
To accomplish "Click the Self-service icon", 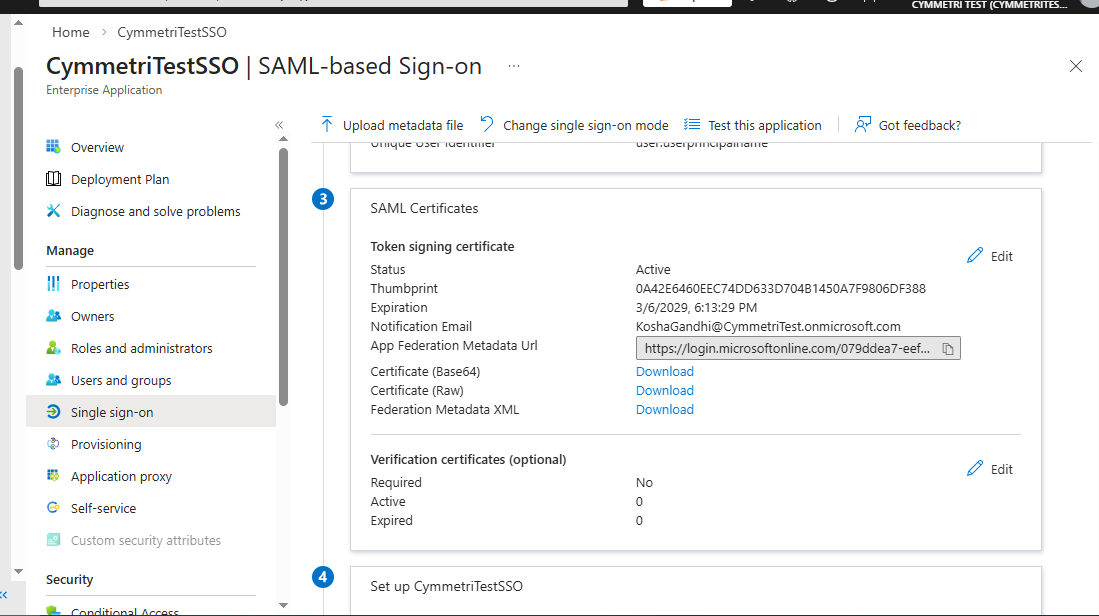I will (x=53, y=507).
